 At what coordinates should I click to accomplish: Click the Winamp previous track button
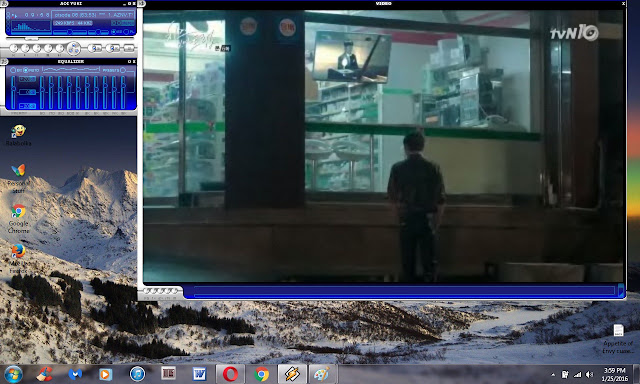(14, 48)
